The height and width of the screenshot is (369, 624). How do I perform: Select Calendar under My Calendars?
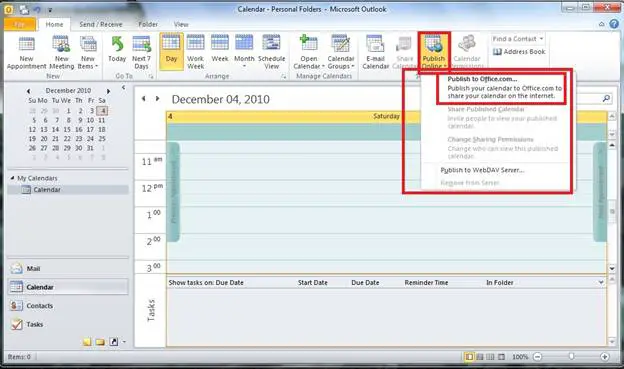pos(68,190)
